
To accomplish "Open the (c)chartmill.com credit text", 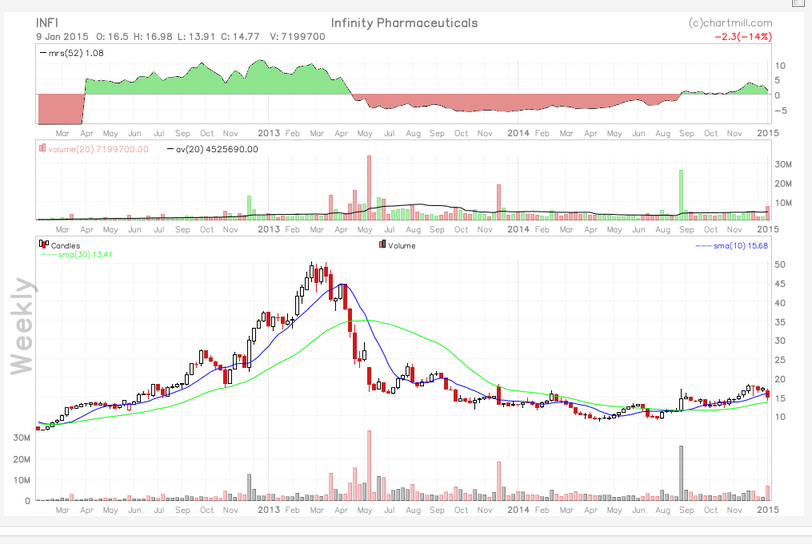I will 730,23.
